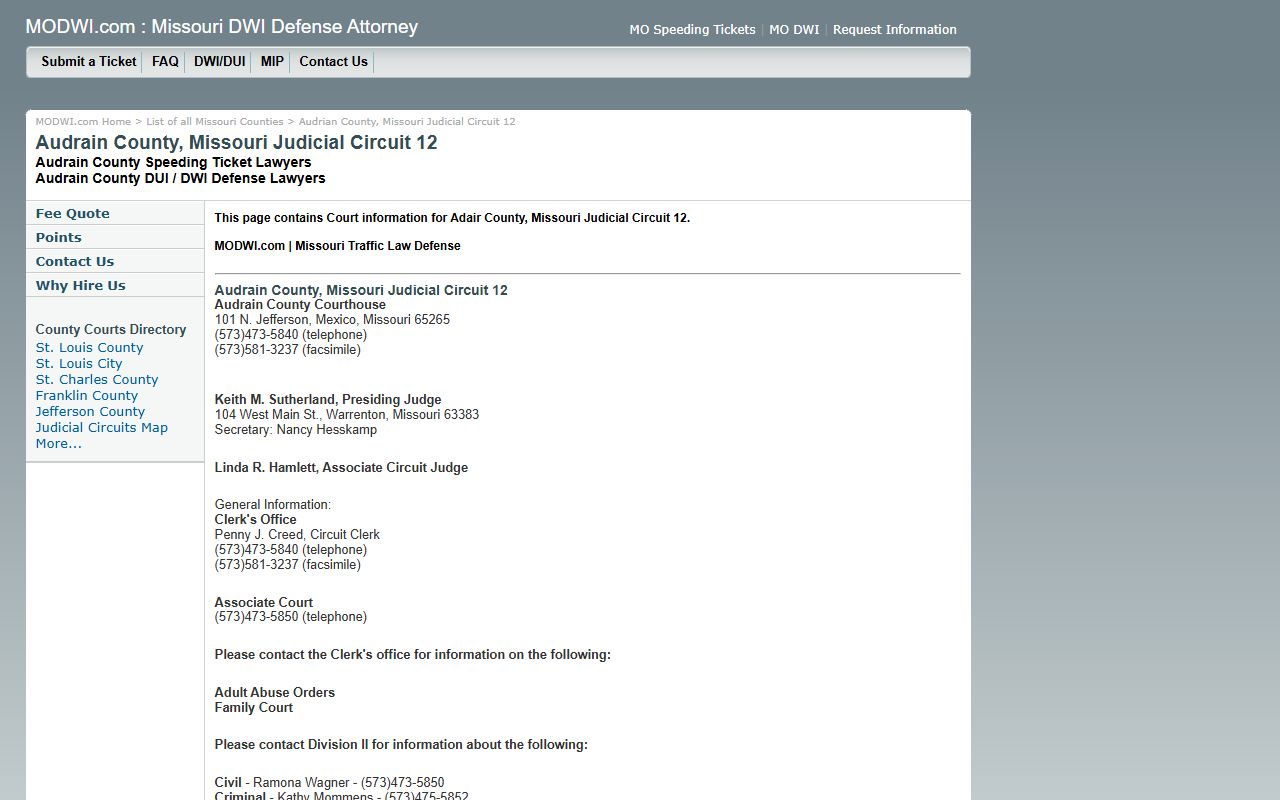Select DWI/DUI in the navigation bar
The image size is (1280, 800).
(219, 62)
